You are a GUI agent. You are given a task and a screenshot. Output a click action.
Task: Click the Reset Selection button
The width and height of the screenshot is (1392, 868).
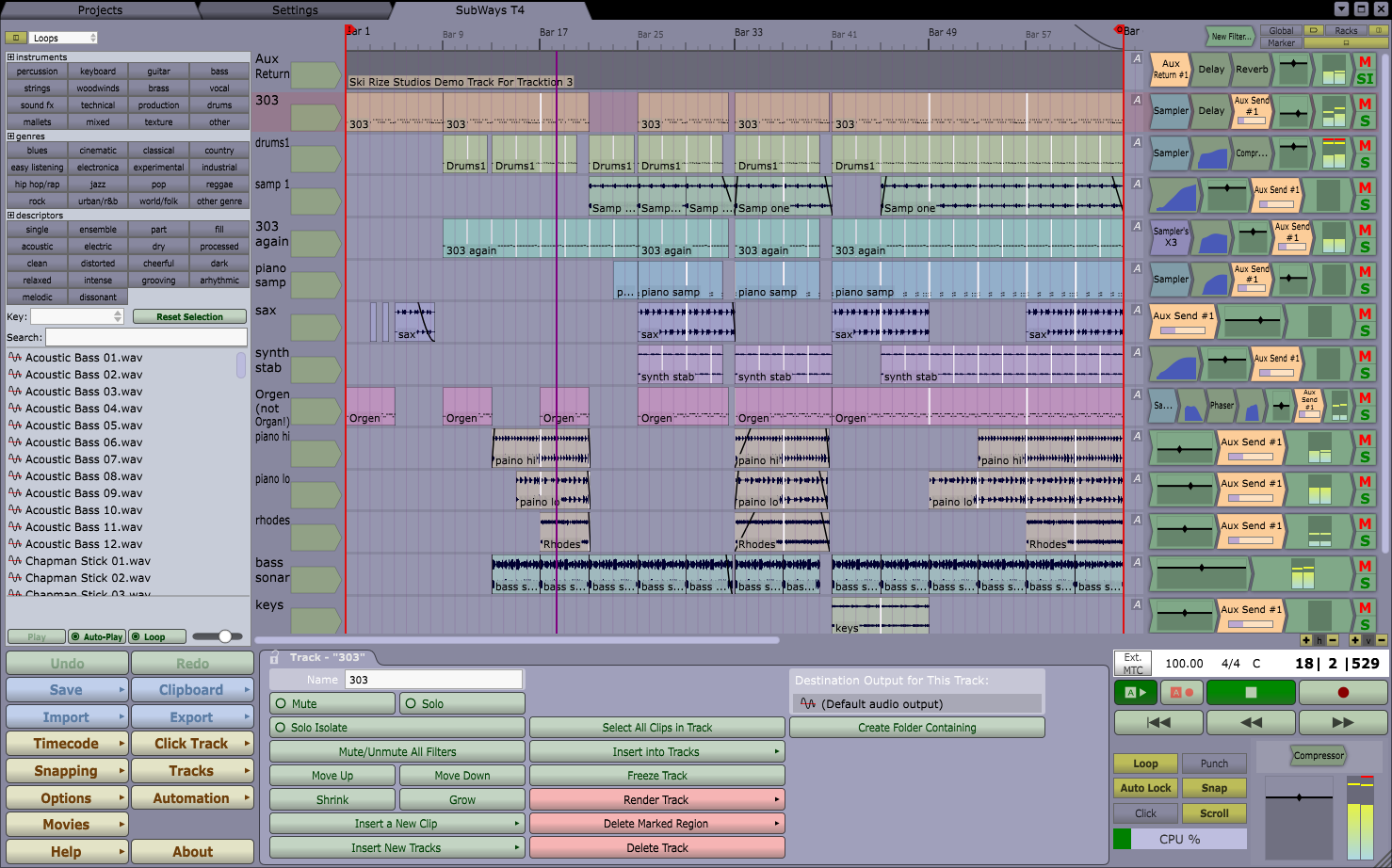click(189, 317)
